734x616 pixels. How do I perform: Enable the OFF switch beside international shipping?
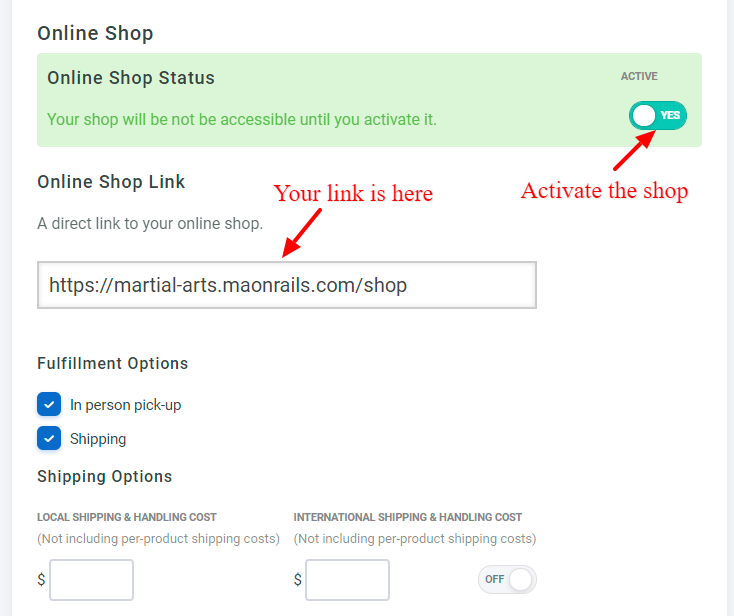(507, 579)
